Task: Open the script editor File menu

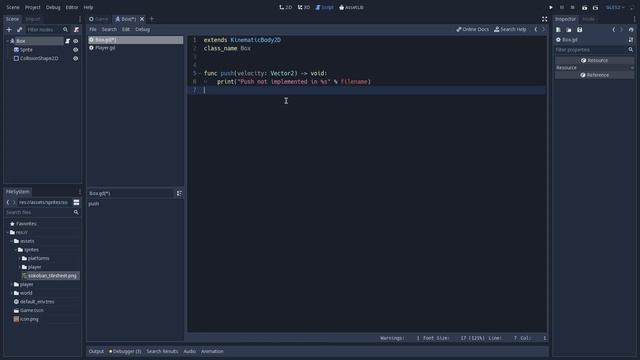Action: [x=93, y=29]
